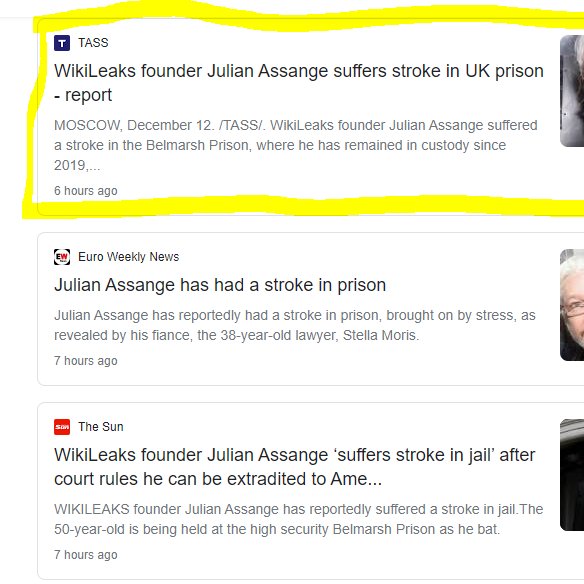Viewport: 584px width, 584px height.
Task: Click the TASS snippet starting 'MOSCOW, December 12'
Action: coord(296,145)
